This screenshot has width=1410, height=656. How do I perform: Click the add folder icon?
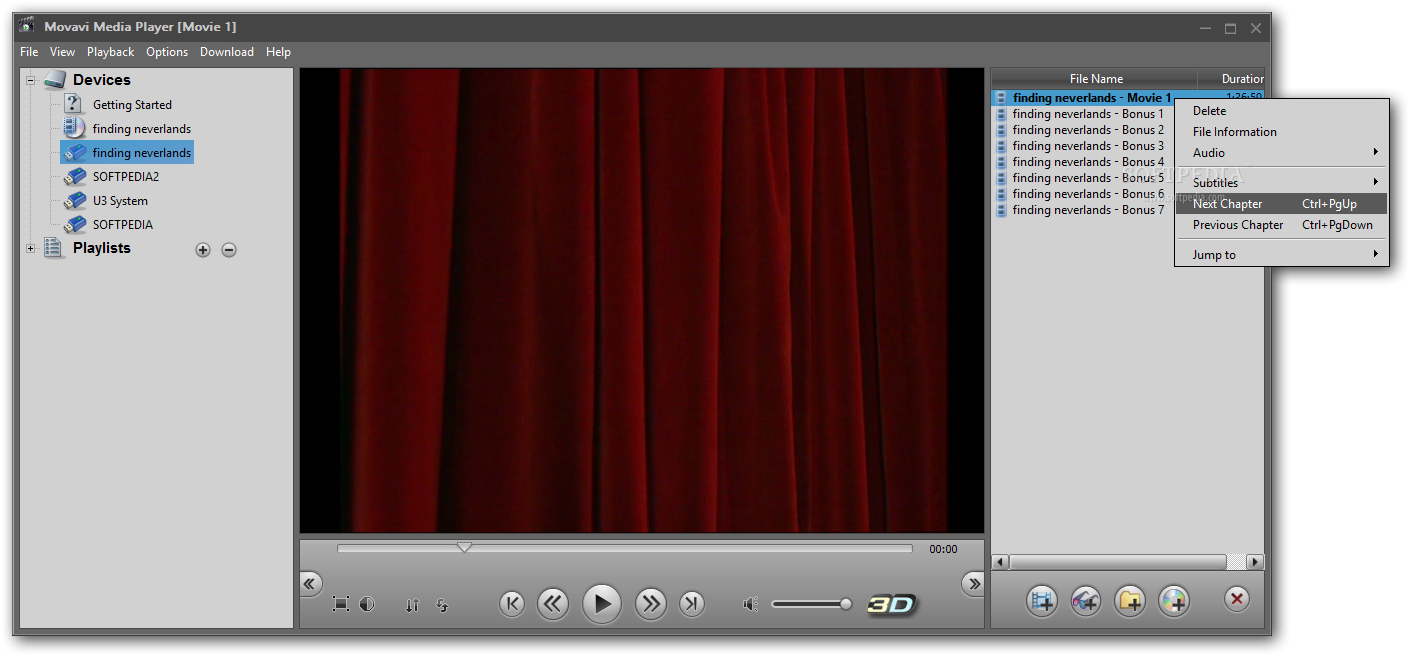tap(1130, 600)
